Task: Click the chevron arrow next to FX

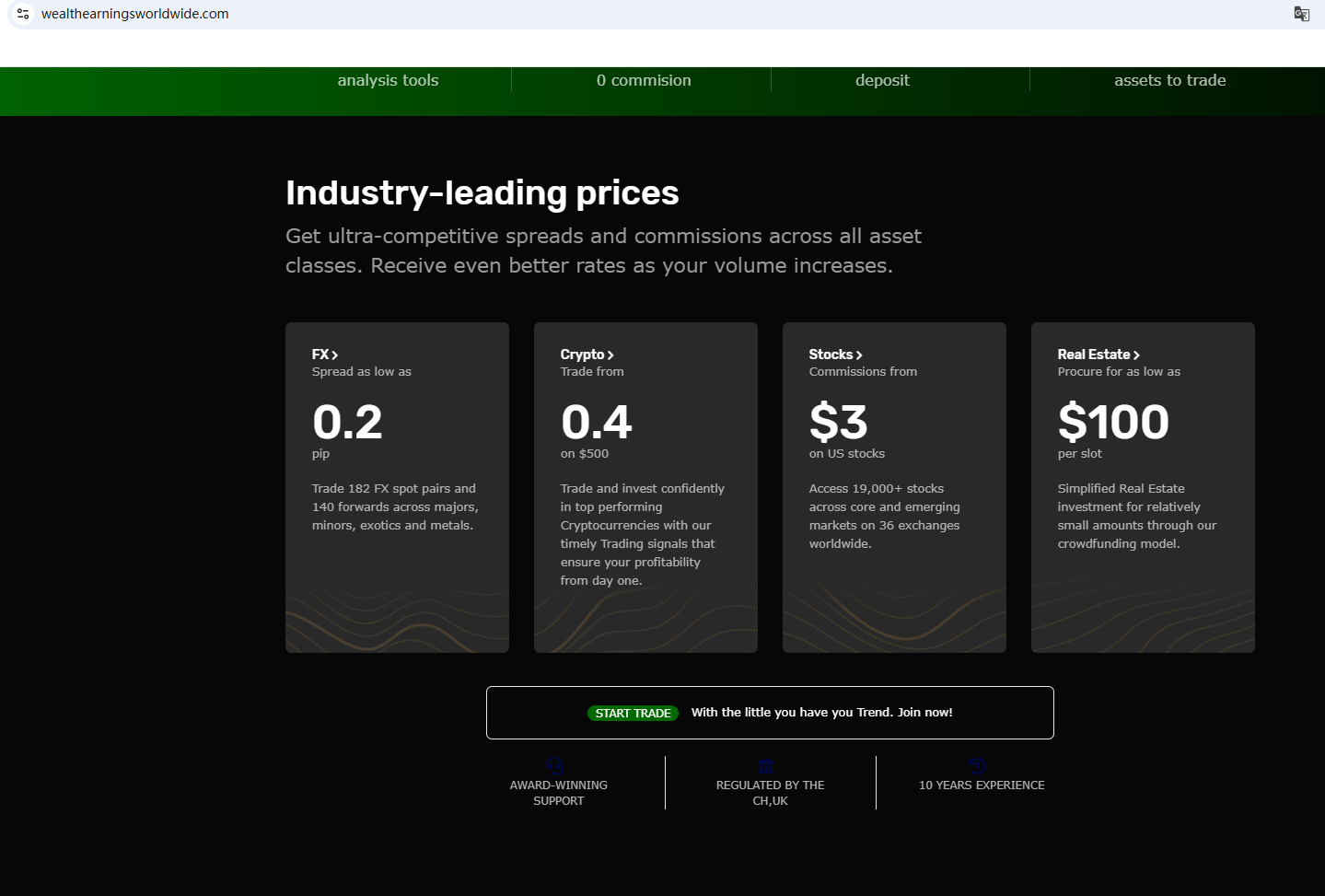Action: click(x=335, y=355)
